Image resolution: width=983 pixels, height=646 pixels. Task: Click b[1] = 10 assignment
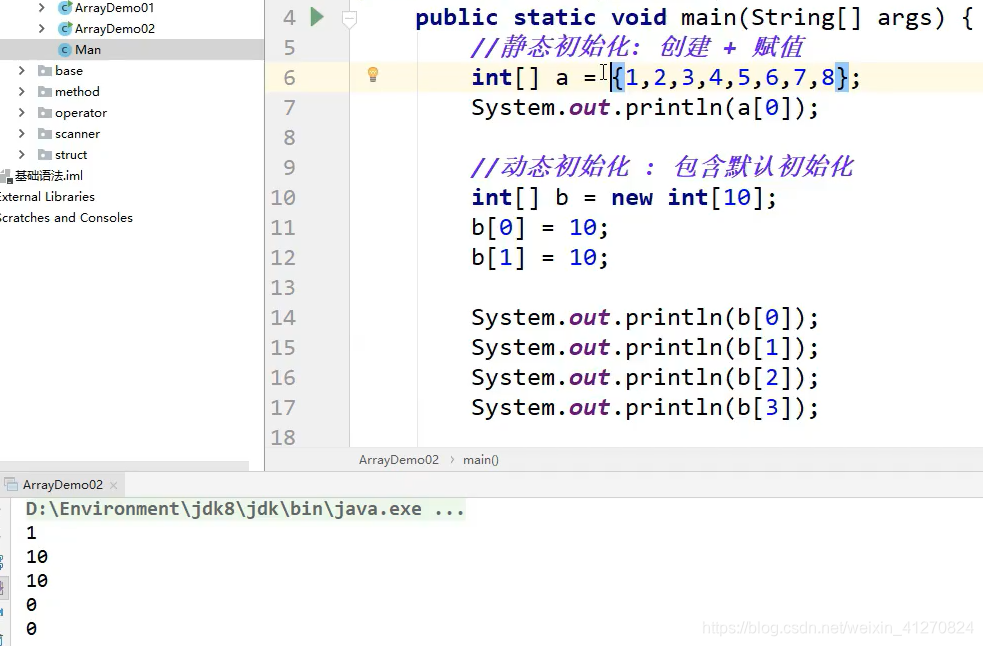point(540,258)
